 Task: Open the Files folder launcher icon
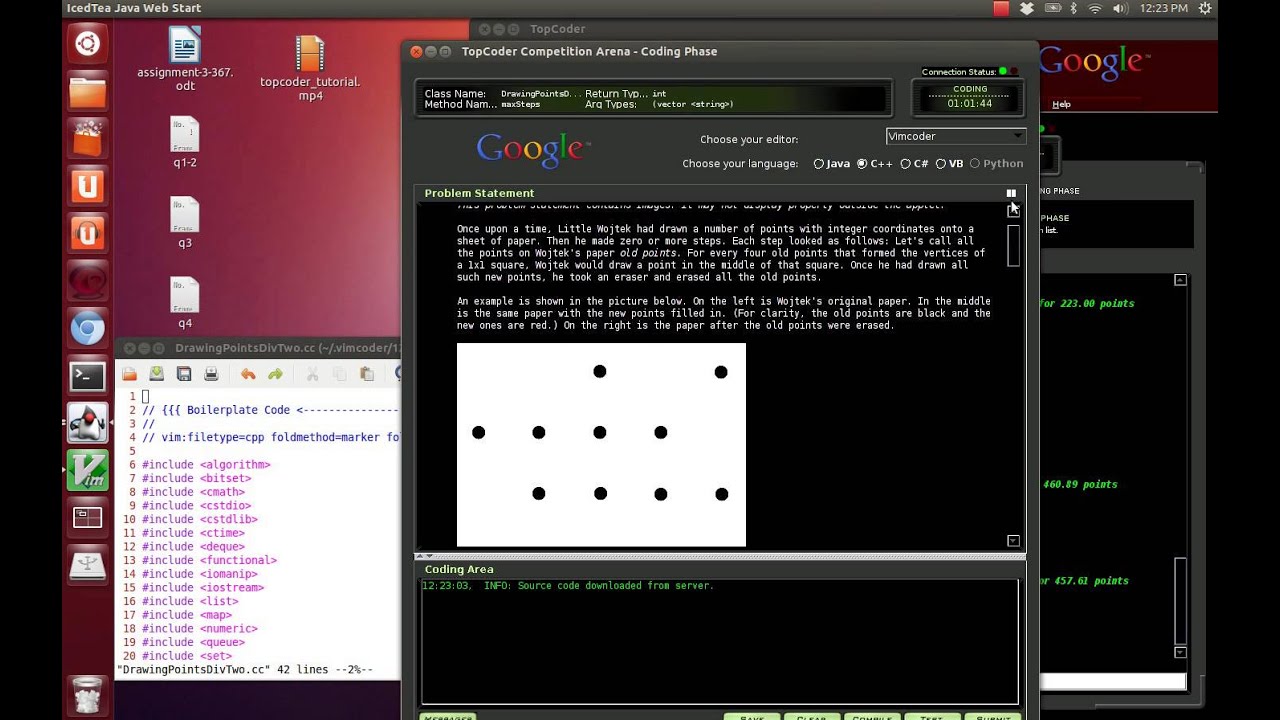87,92
